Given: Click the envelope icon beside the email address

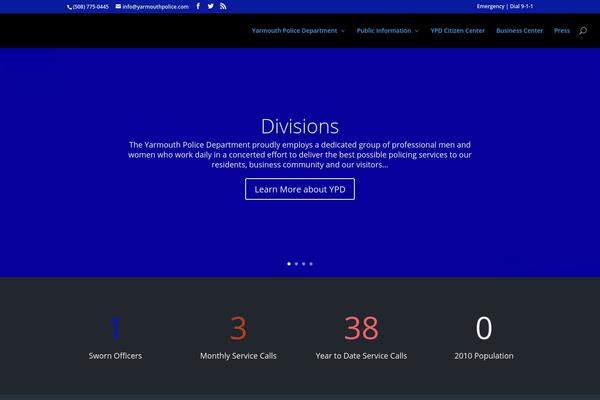Looking at the screenshot, I should pyautogui.click(x=118, y=7).
